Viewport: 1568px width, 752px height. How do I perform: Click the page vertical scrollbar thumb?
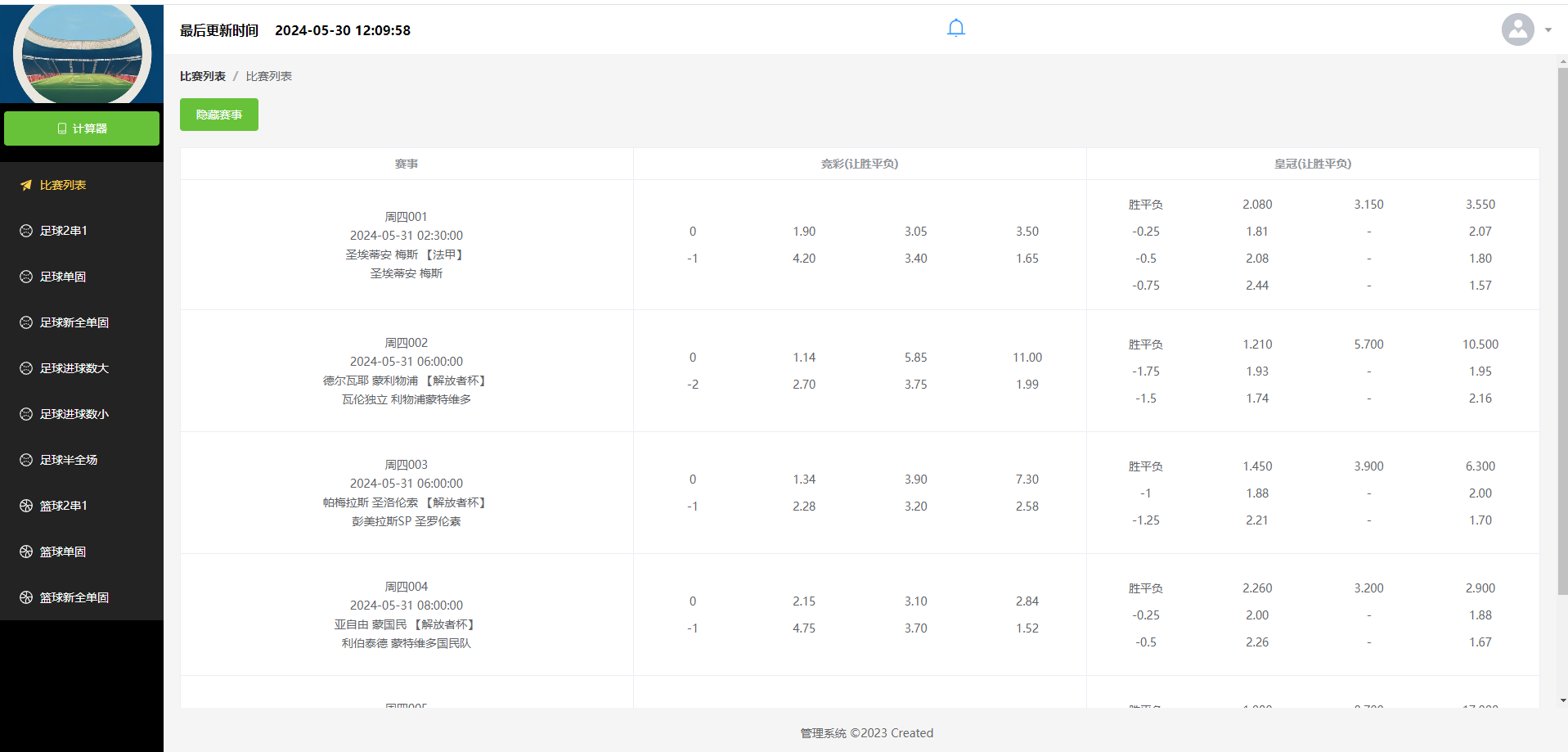click(1562, 327)
